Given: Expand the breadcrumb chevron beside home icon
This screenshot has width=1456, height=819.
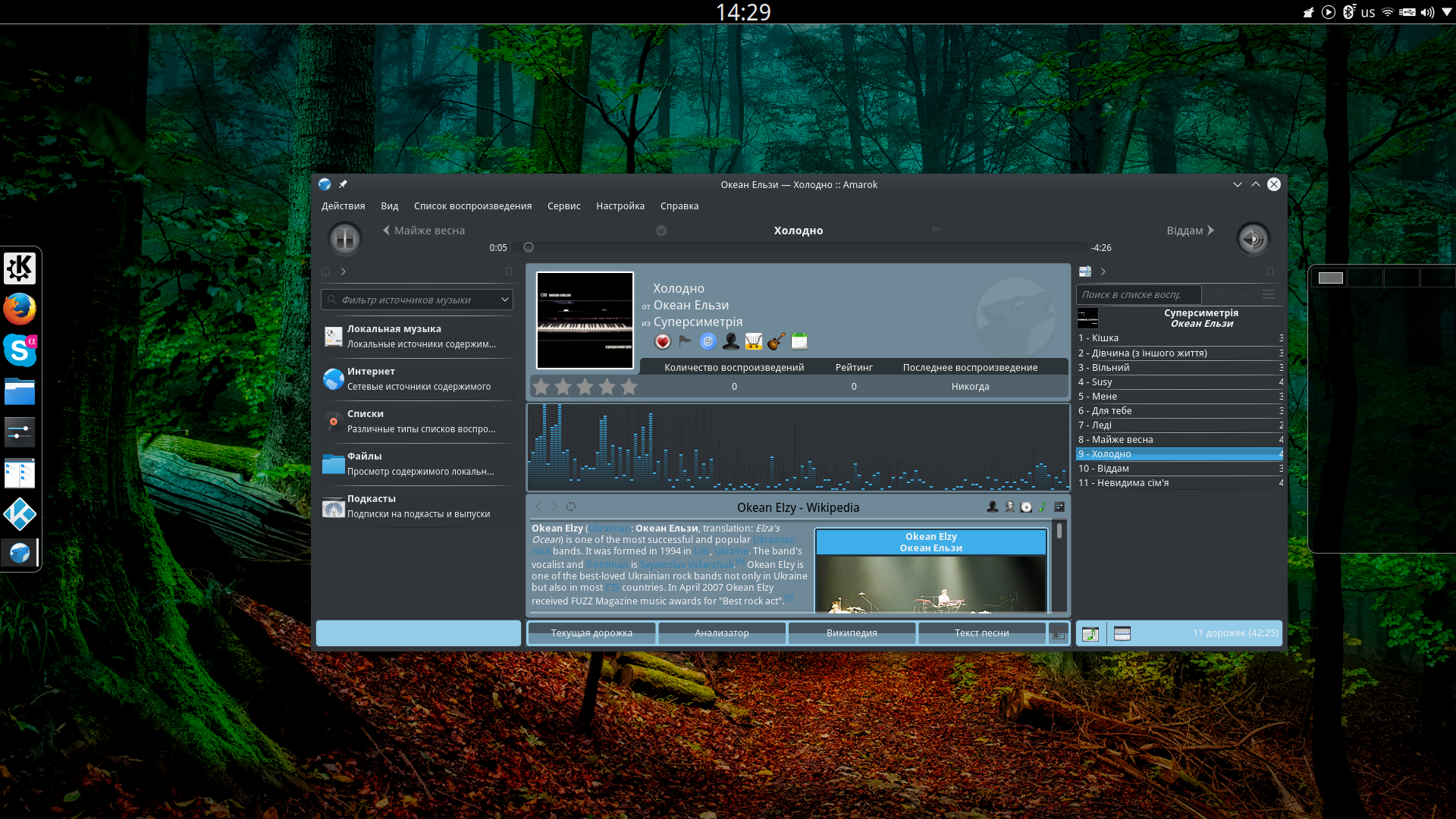Looking at the screenshot, I should (x=344, y=271).
